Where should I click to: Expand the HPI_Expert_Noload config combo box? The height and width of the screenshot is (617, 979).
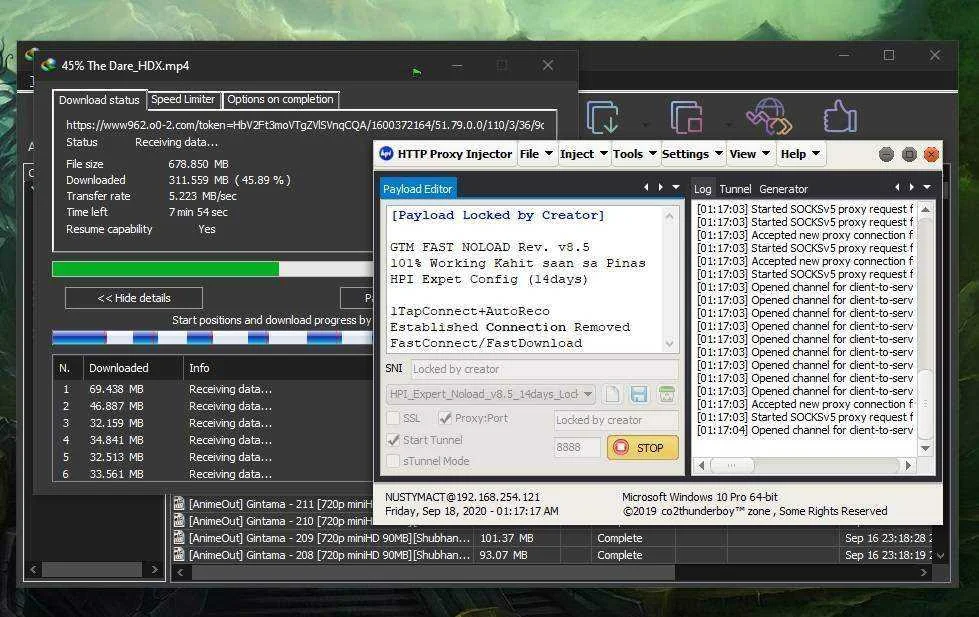[491, 394]
